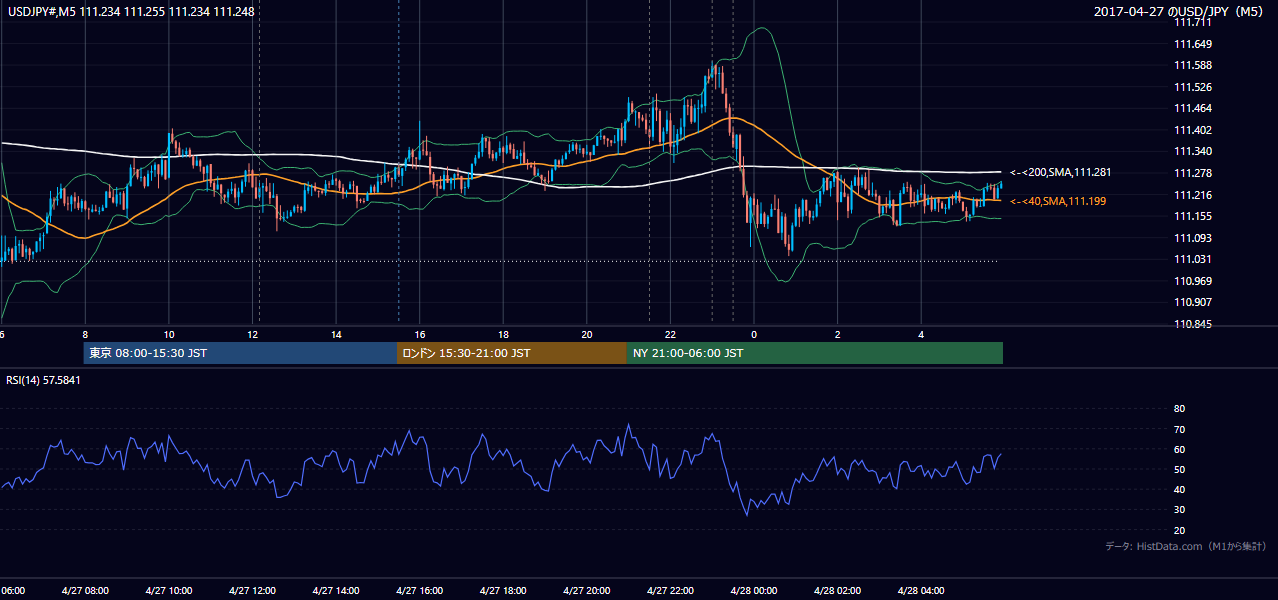The height and width of the screenshot is (600, 1278).
Task: Click the 4/28 00:00 date label
Action: point(754,590)
